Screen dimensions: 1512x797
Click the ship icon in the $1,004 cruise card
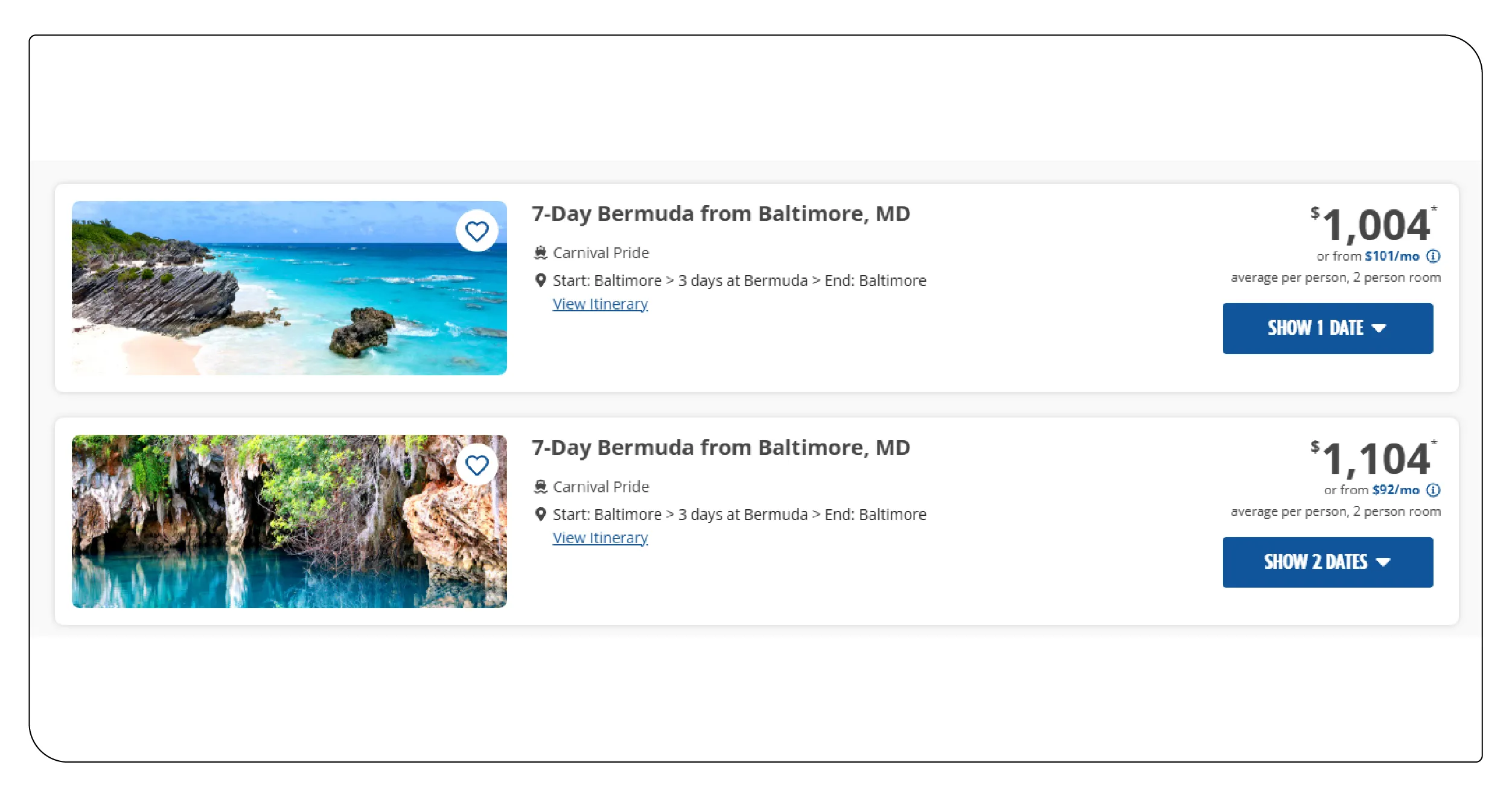[540, 253]
